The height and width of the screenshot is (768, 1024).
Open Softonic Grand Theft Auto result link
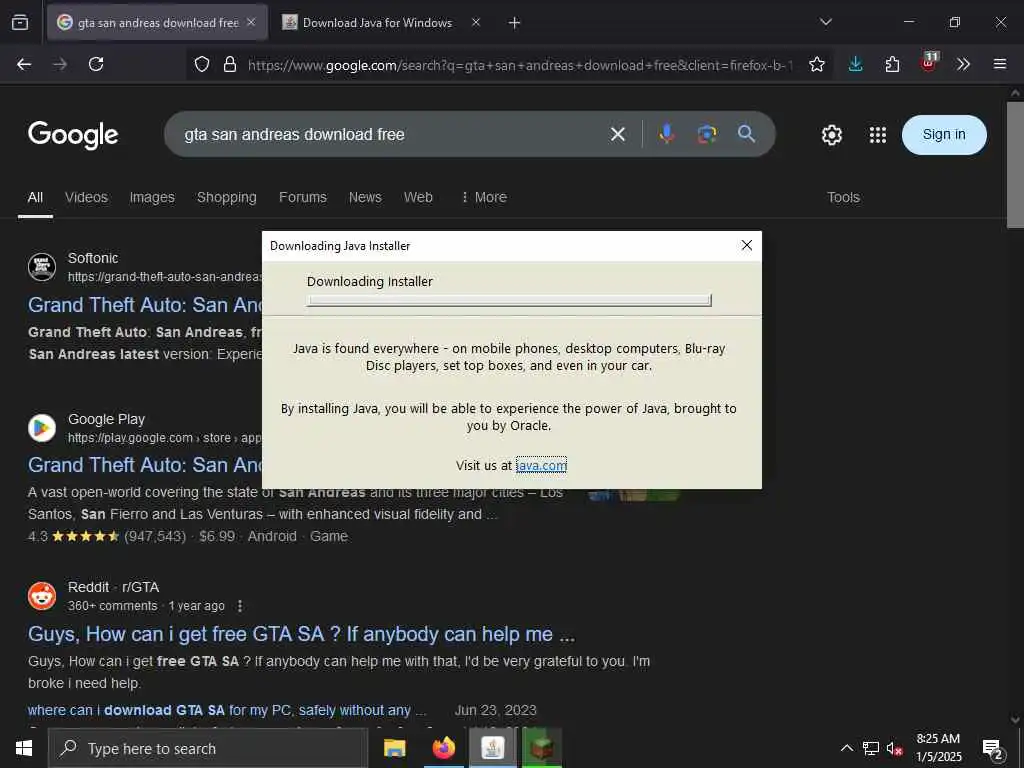click(145, 304)
